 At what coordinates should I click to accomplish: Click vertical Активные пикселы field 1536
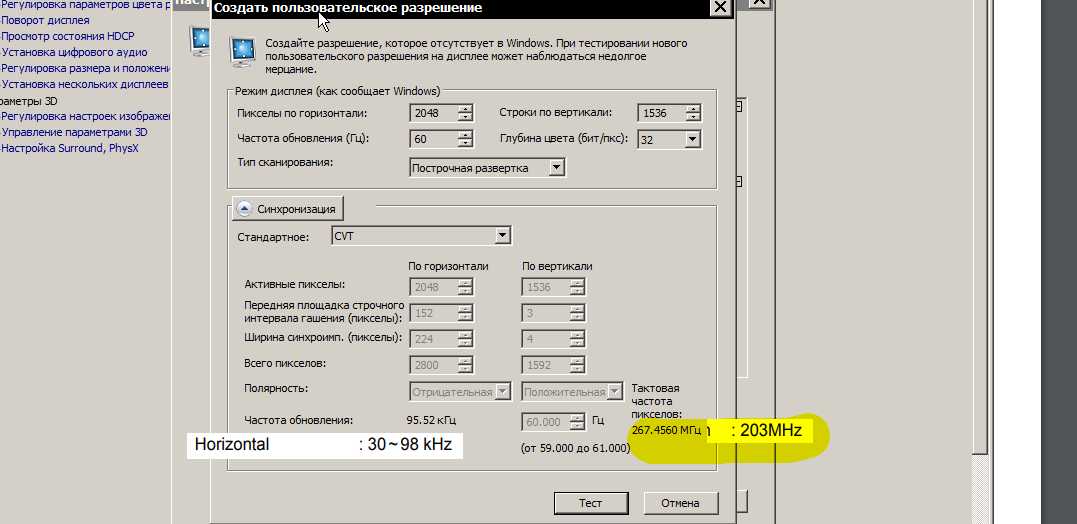click(x=547, y=287)
